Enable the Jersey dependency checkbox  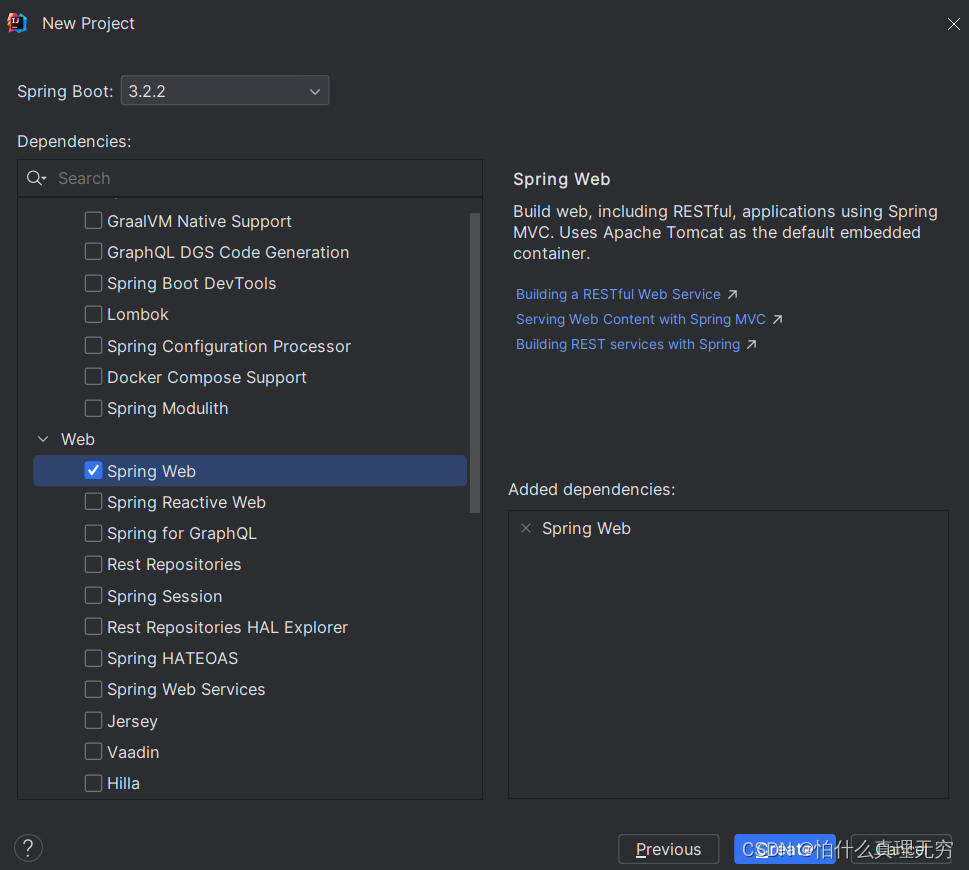(93, 720)
